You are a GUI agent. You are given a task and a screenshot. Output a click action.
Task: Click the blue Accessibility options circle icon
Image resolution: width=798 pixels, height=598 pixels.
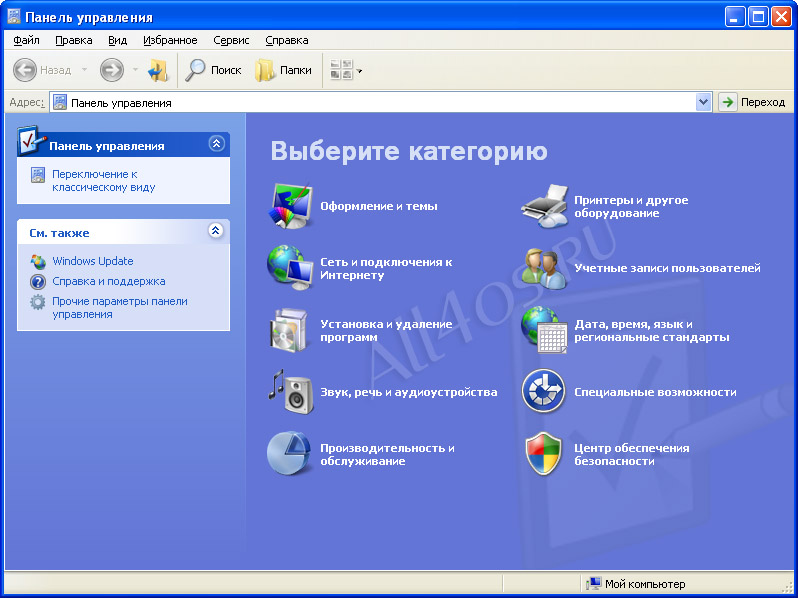click(x=544, y=391)
